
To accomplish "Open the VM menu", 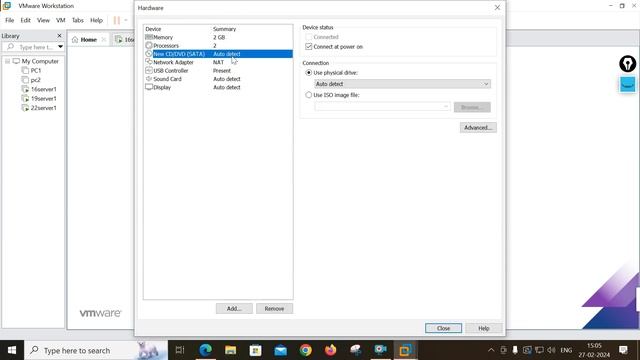I will coord(60,20).
